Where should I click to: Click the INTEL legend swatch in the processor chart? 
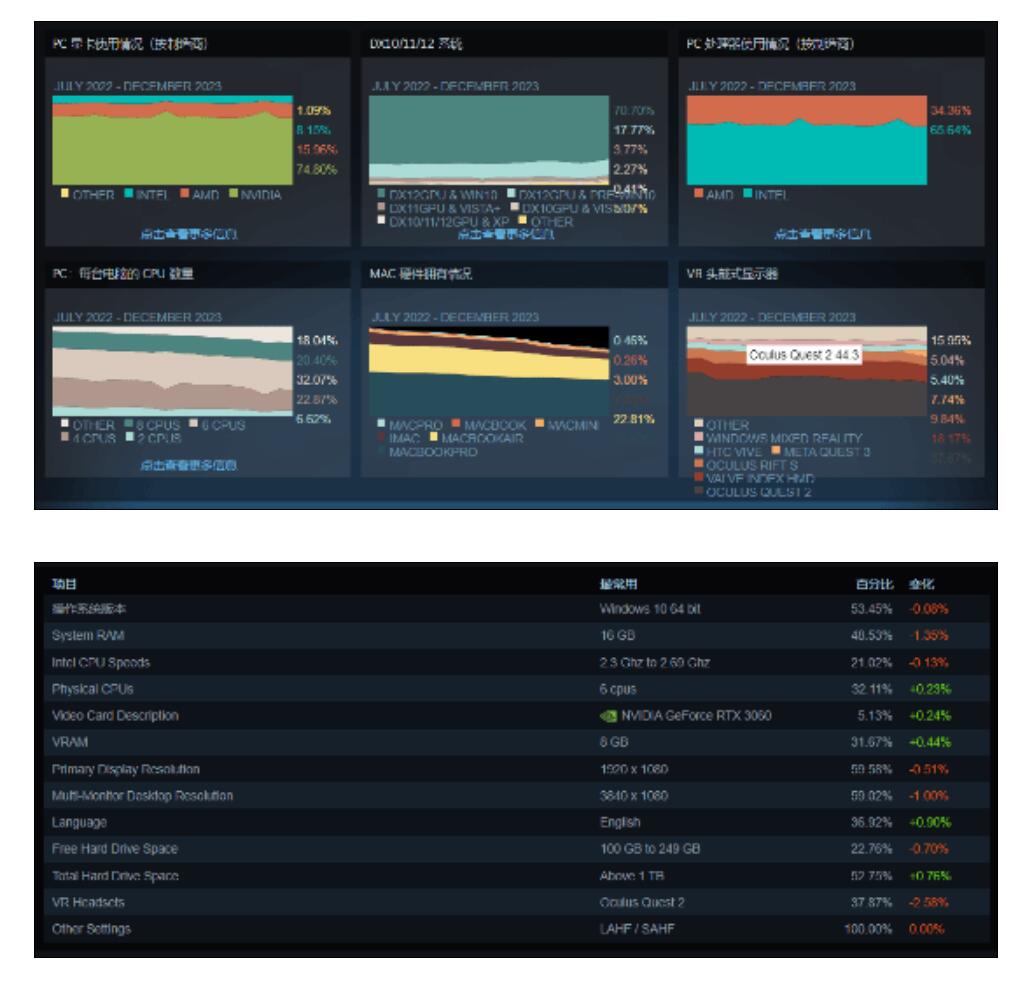748,193
